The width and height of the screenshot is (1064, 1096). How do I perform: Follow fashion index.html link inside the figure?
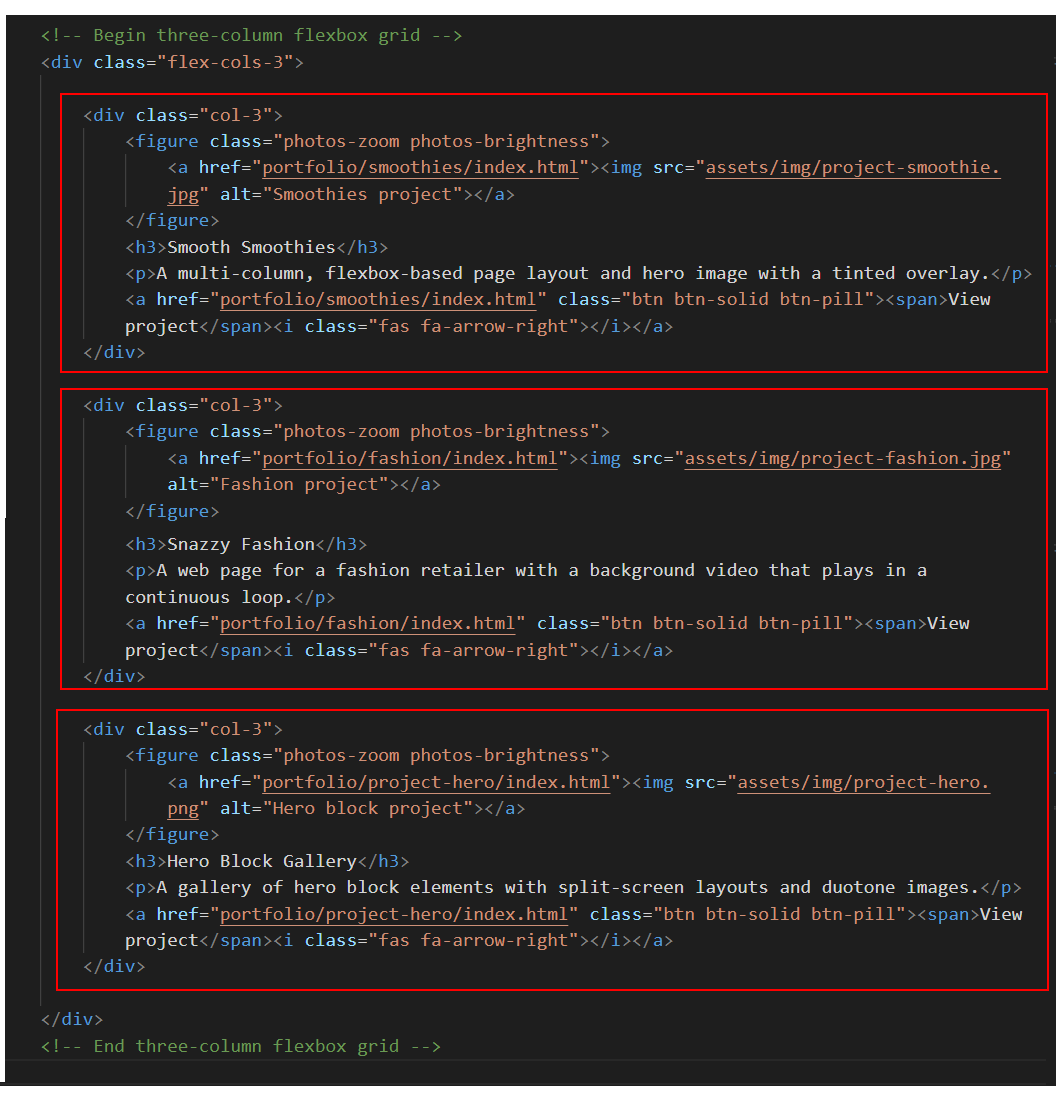tap(409, 458)
